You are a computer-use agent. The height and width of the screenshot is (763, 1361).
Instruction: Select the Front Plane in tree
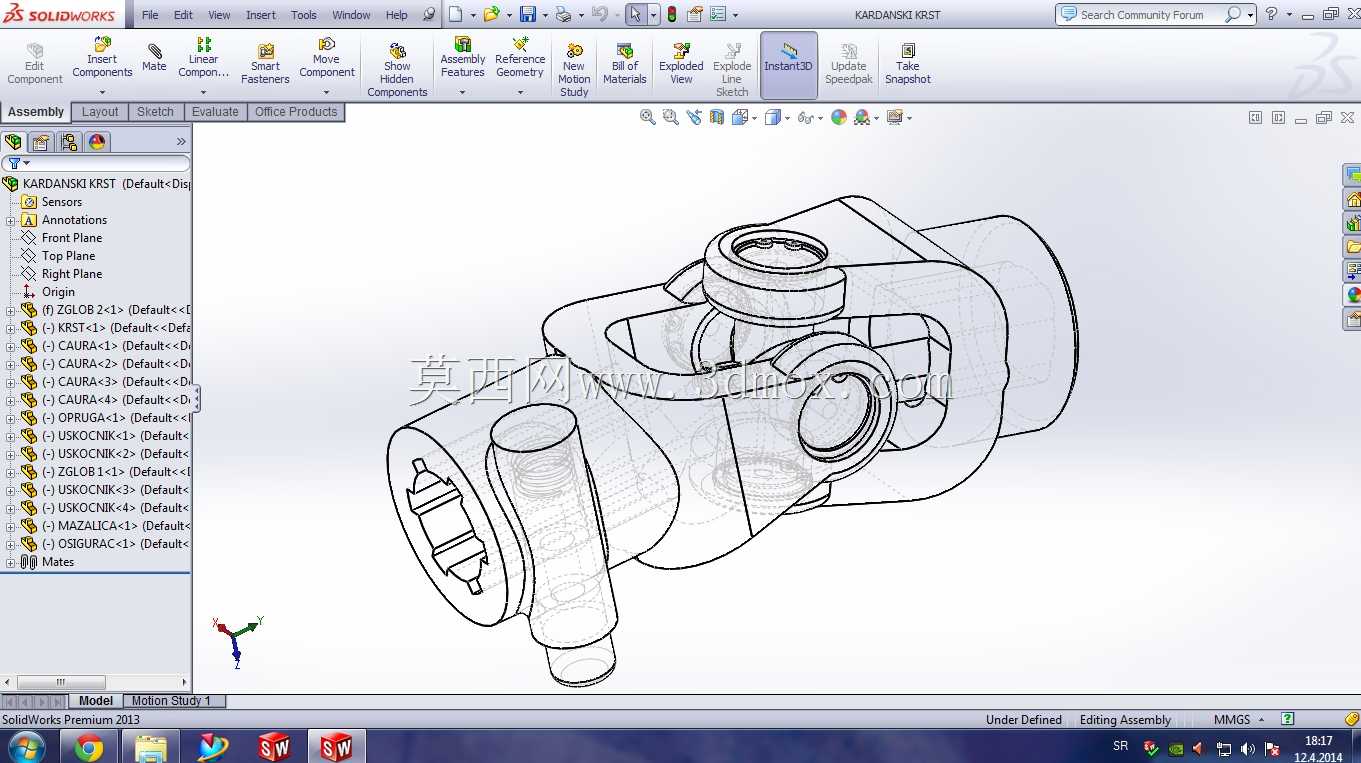72,238
